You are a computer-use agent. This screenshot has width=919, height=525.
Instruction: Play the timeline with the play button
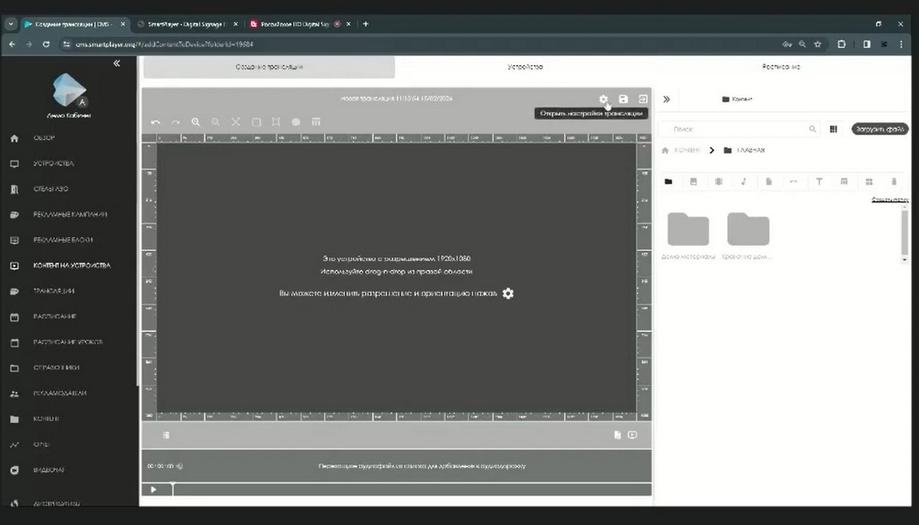point(154,490)
